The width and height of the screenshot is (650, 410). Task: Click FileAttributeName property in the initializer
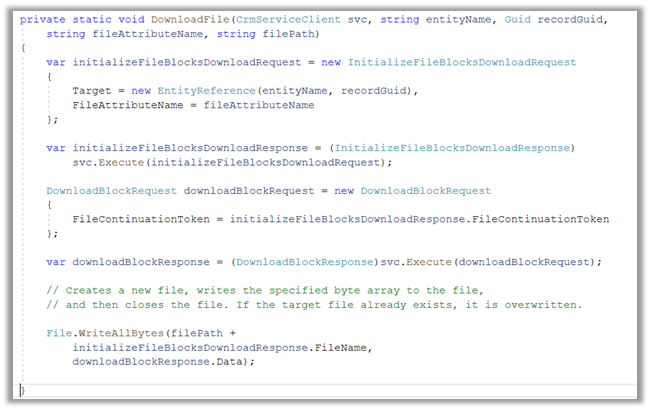coord(125,104)
